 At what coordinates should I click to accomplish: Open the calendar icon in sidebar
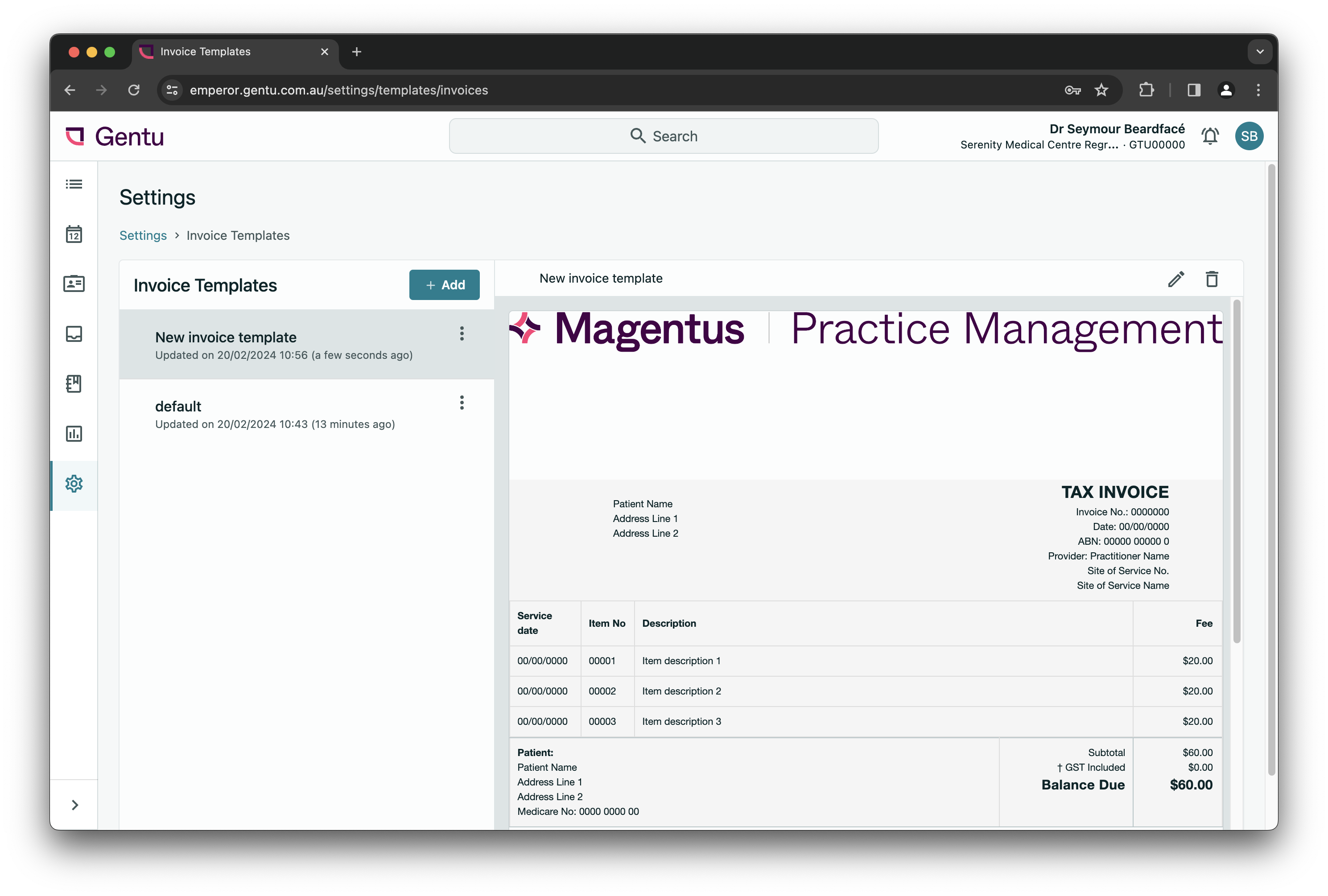tap(74, 234)
